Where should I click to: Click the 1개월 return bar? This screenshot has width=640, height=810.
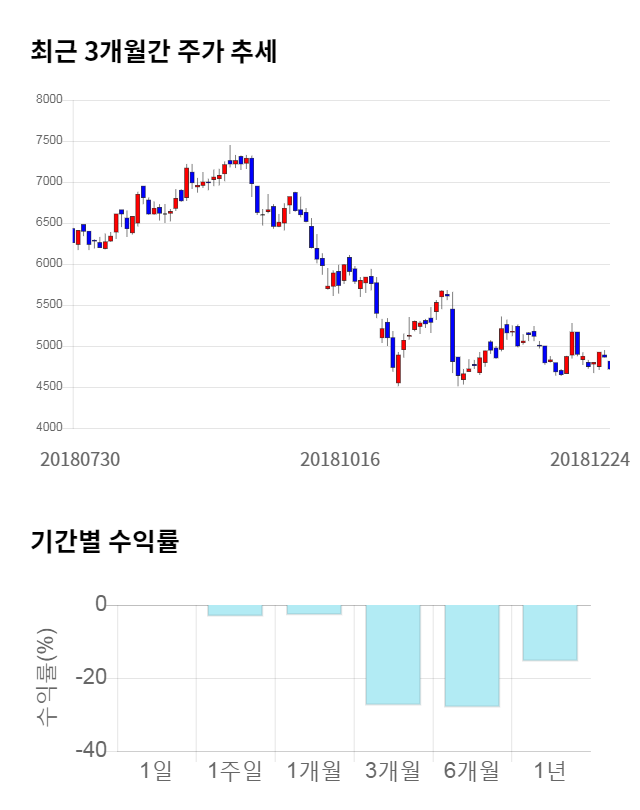pyautogui.click(x=314, y=609)
